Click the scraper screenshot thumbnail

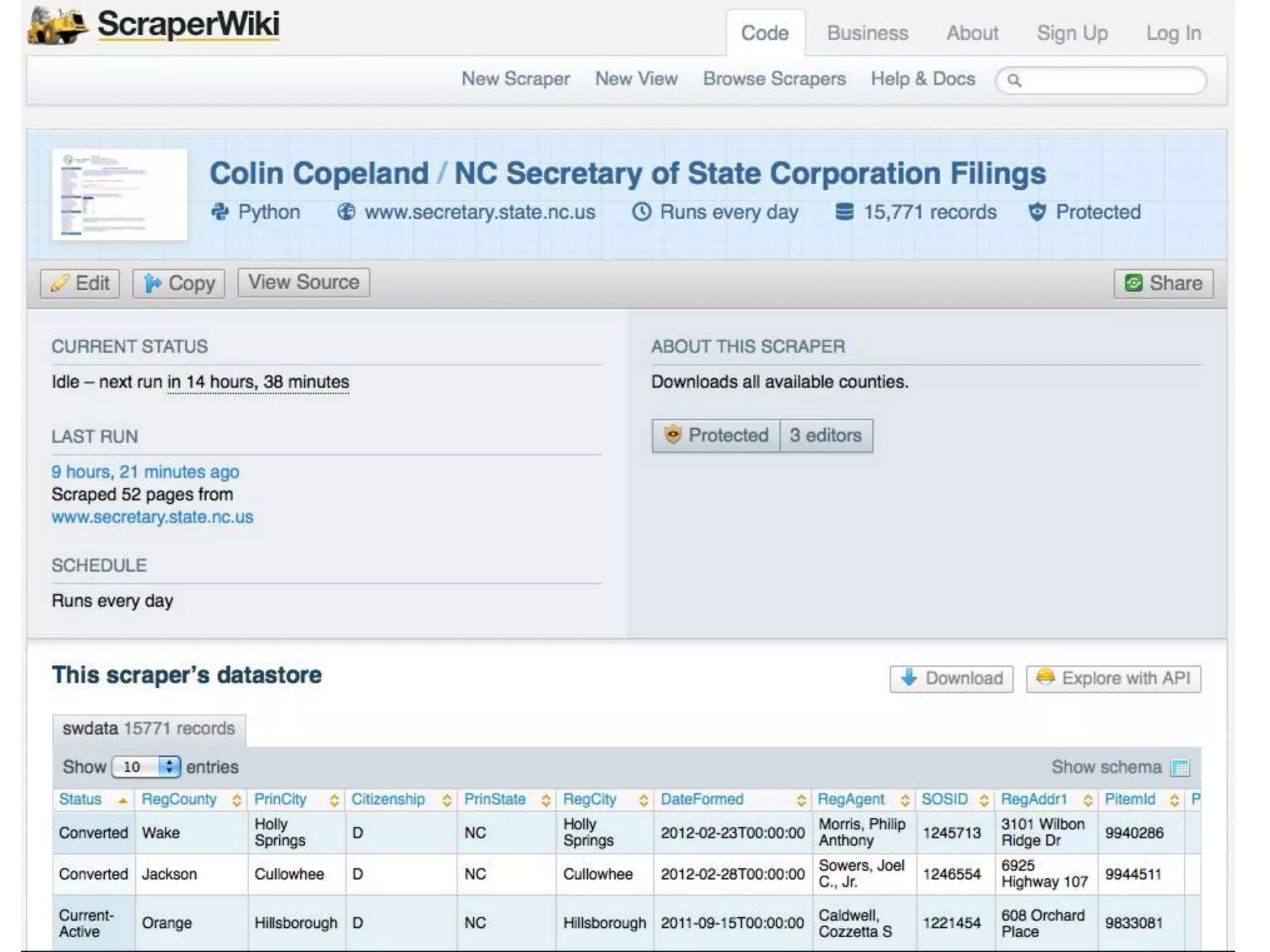(x=120, y=194)
